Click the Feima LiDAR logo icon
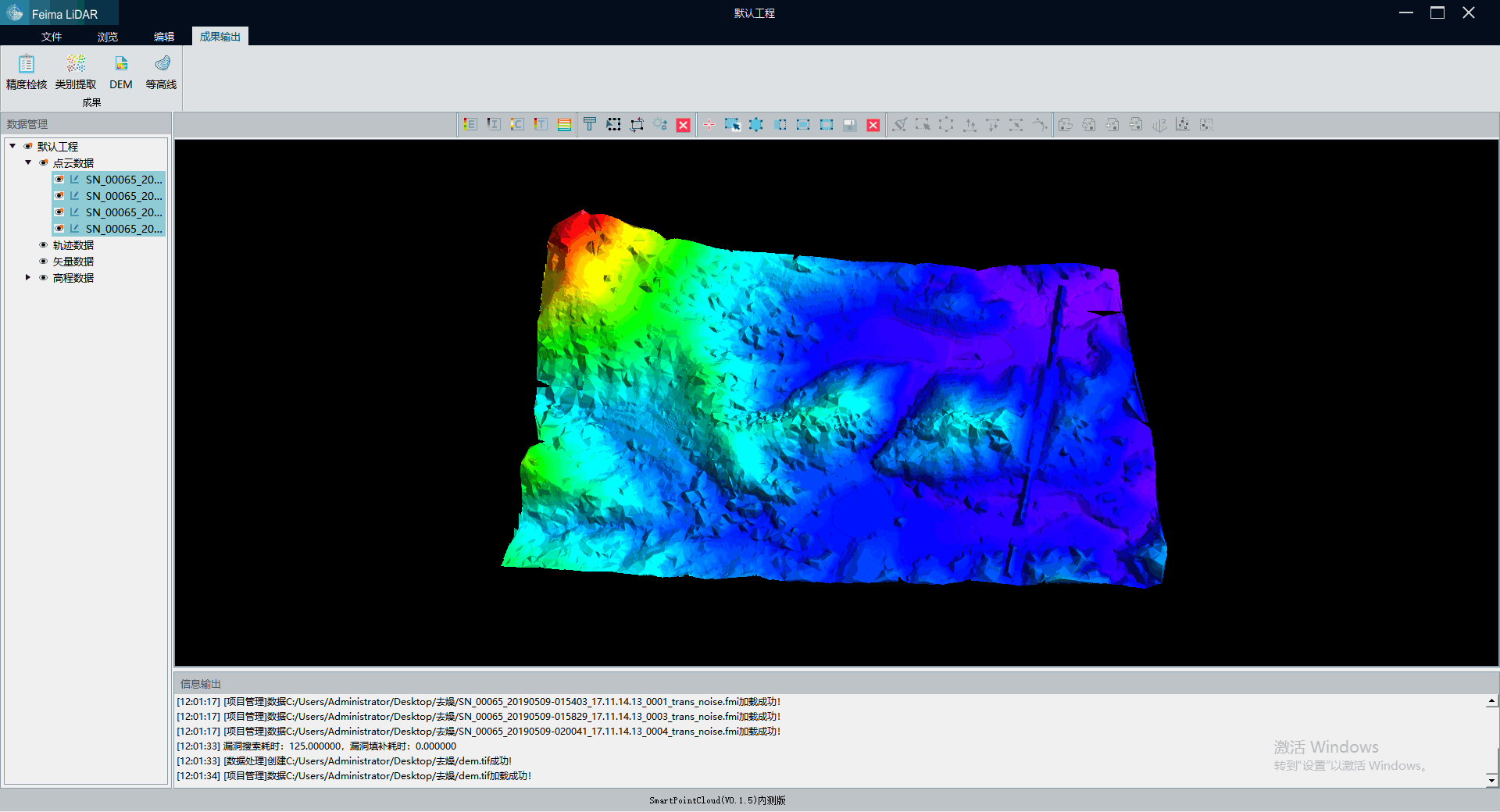1500x812 pixels. tap(15, 13)
